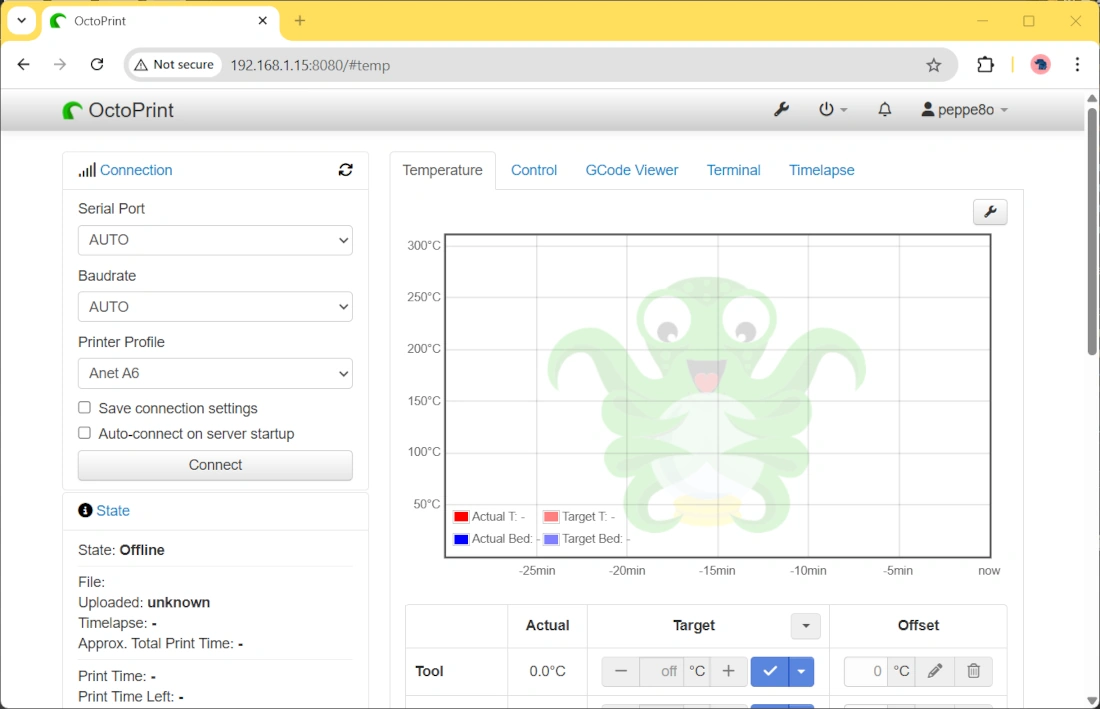Refresh the connection options icon

click(345, 170)
